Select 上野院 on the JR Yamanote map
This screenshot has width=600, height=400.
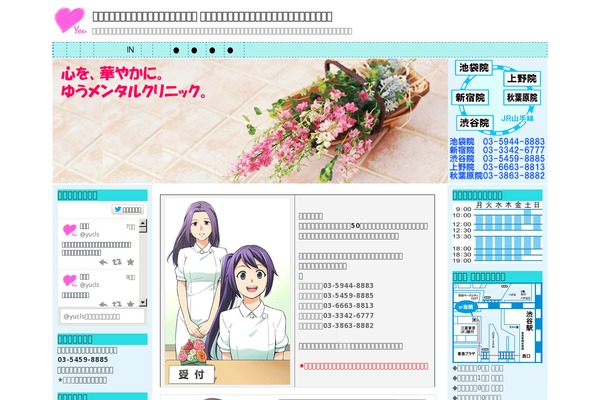pos(522,79)
